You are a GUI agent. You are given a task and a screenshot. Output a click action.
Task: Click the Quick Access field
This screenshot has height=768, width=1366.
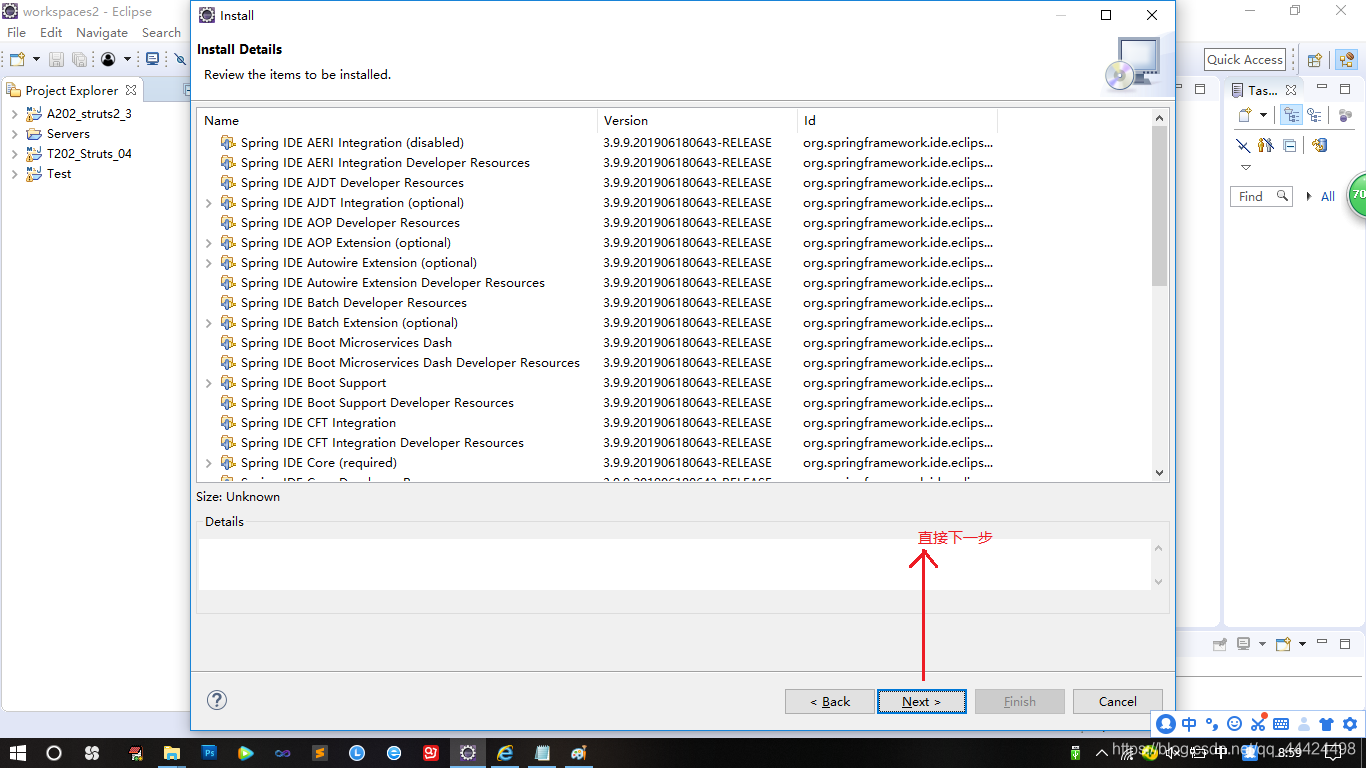[1245, 60]
